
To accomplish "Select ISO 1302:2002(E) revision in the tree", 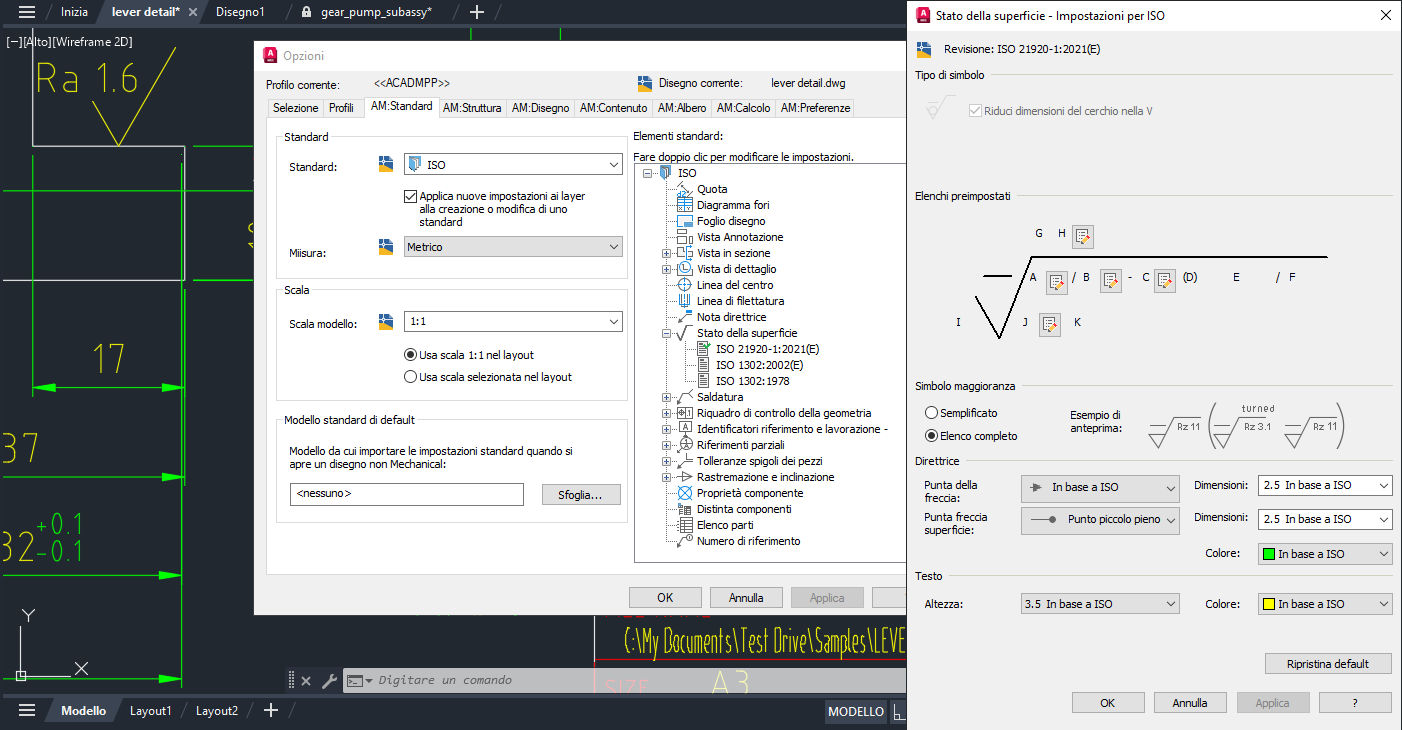I will click(x=759, y=365).
